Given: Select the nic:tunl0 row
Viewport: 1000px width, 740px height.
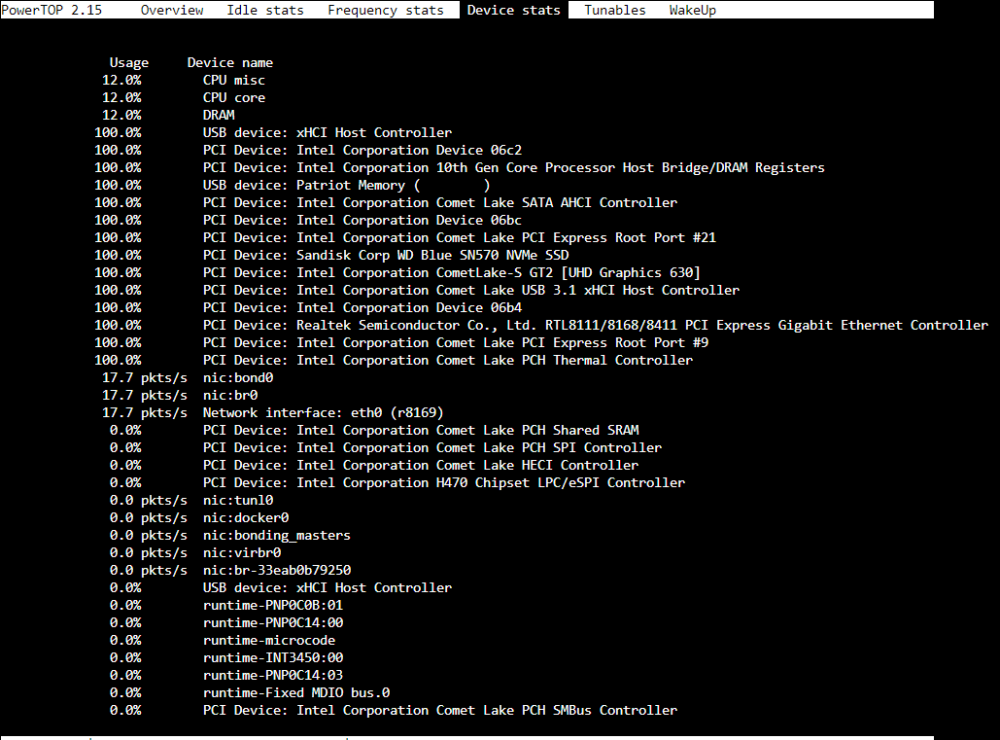Looking at the screenshot, I should 191,500.
